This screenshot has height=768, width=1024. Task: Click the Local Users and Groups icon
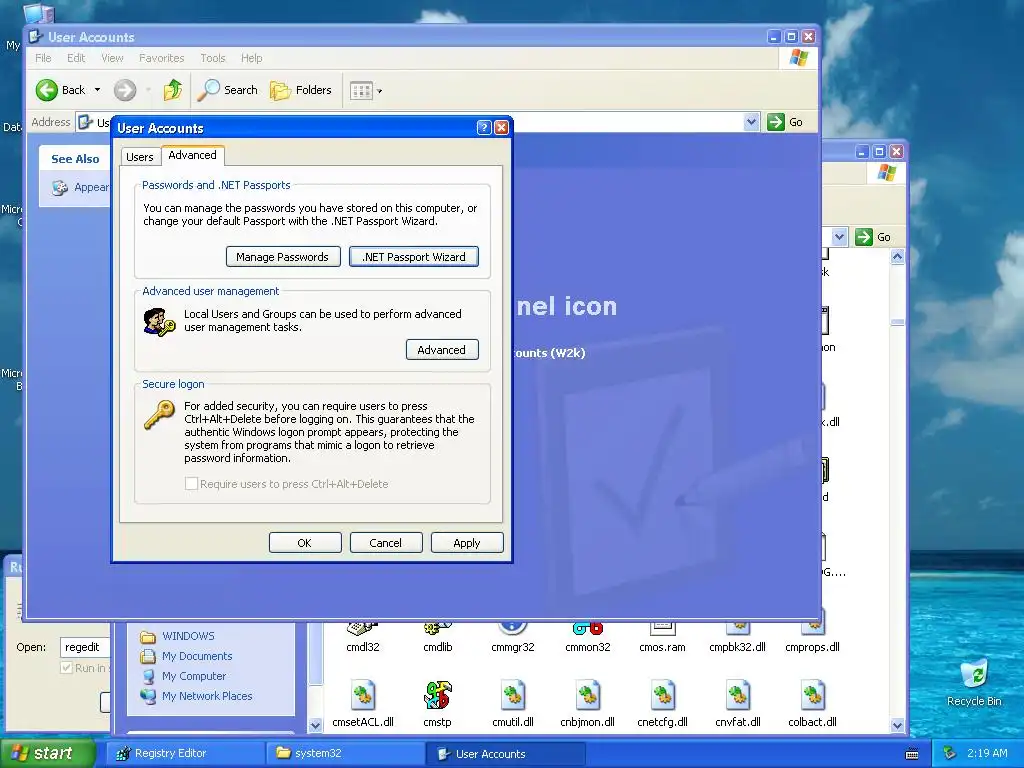pos(159,322)
